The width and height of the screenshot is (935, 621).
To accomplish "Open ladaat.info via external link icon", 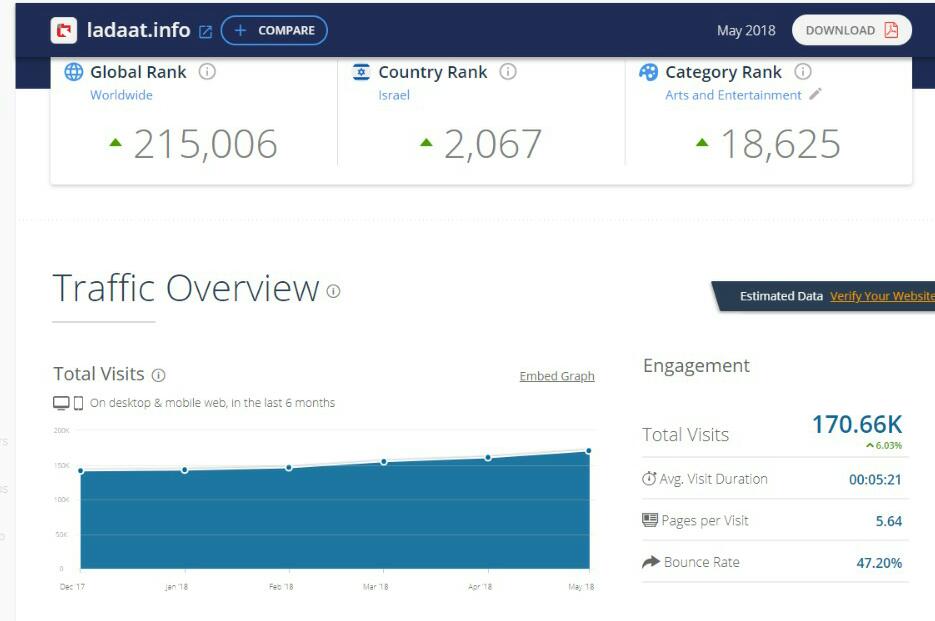I will 205,31.
